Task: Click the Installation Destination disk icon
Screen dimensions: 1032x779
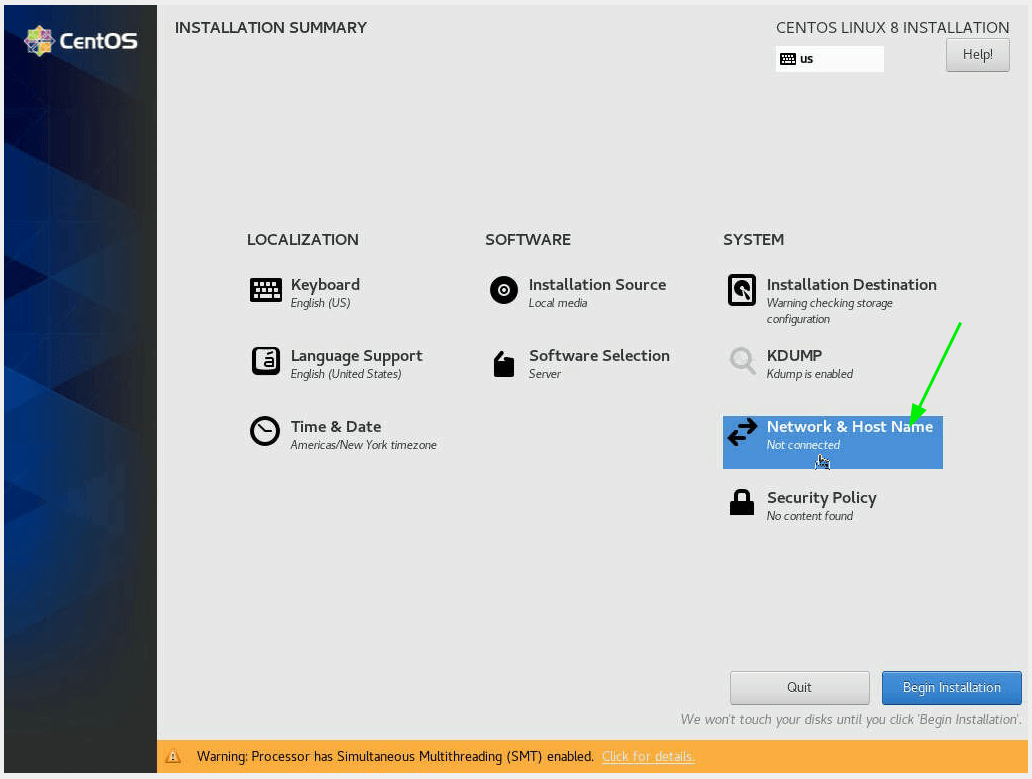Action: coord(742,290)
